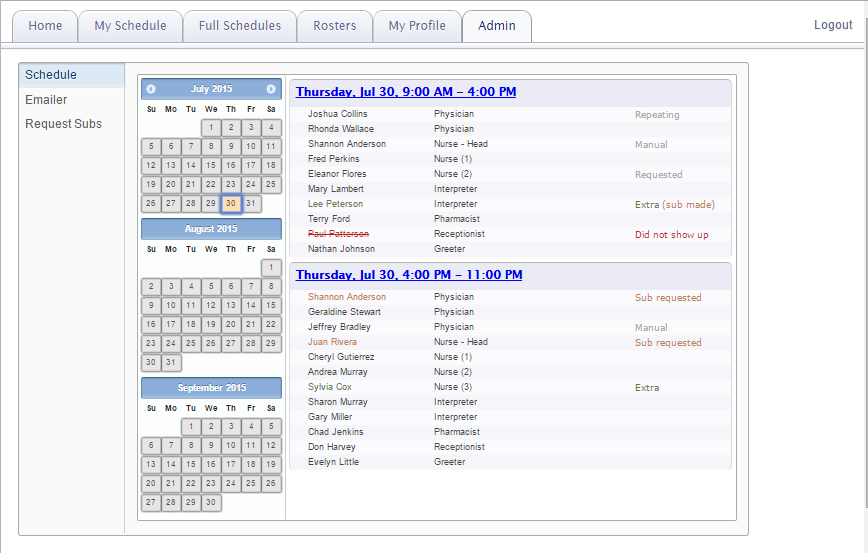Go to next month in calendar
The height and width of the screenshot is (553, 868).
click(x=271, y=89)
